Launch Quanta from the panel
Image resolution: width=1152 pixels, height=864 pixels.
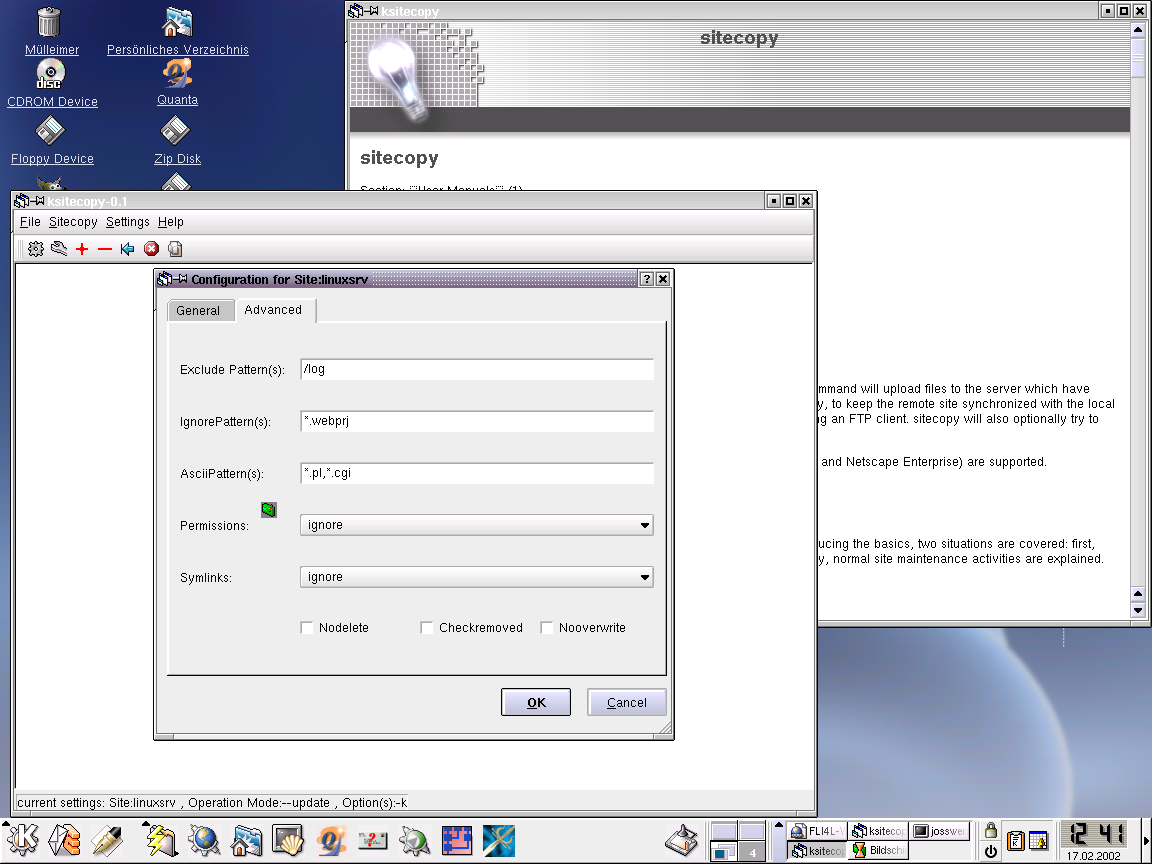(x=331, y=840)
